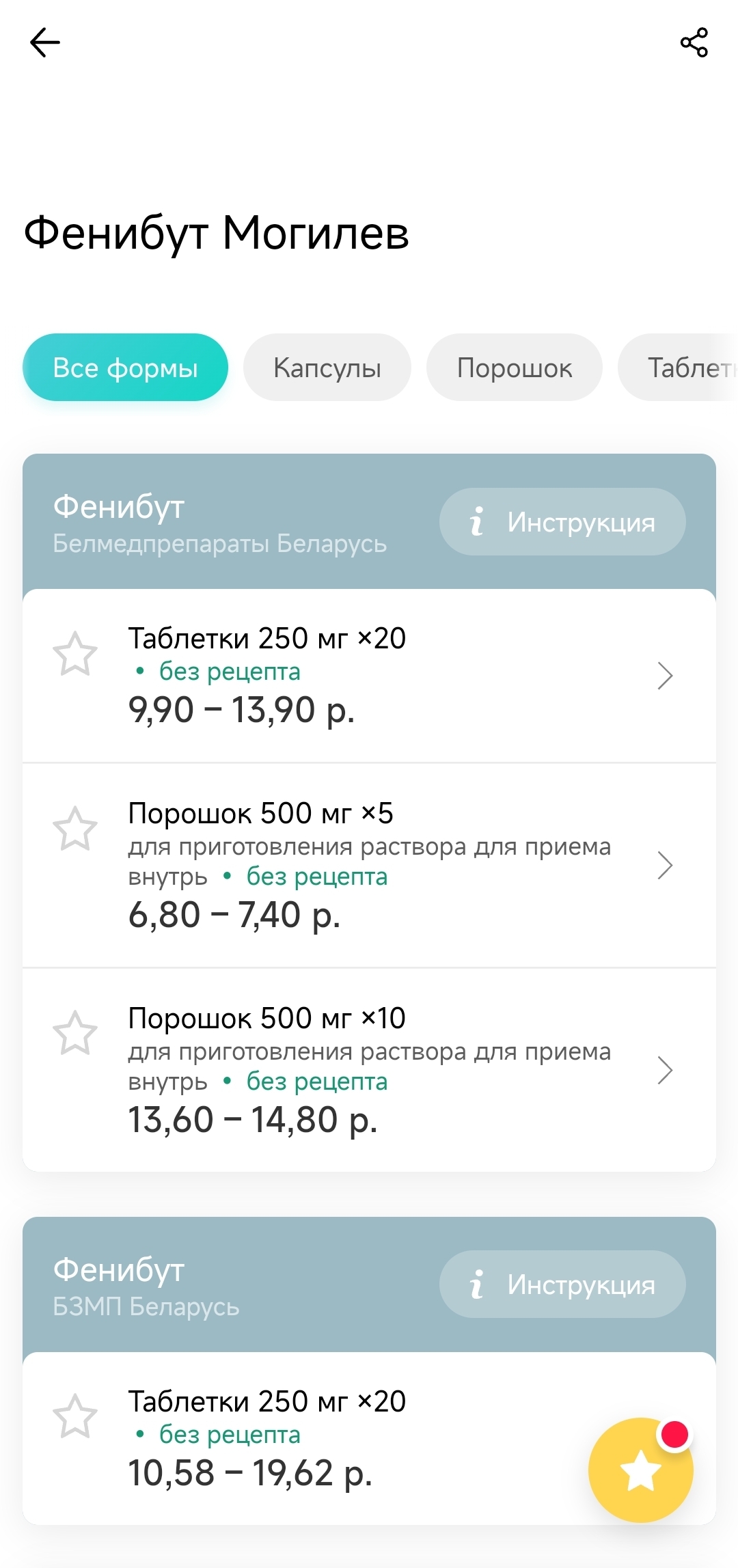
Task: Expand the Порошок 500 мг ×10 chevron
Action: click(664, 1070)
